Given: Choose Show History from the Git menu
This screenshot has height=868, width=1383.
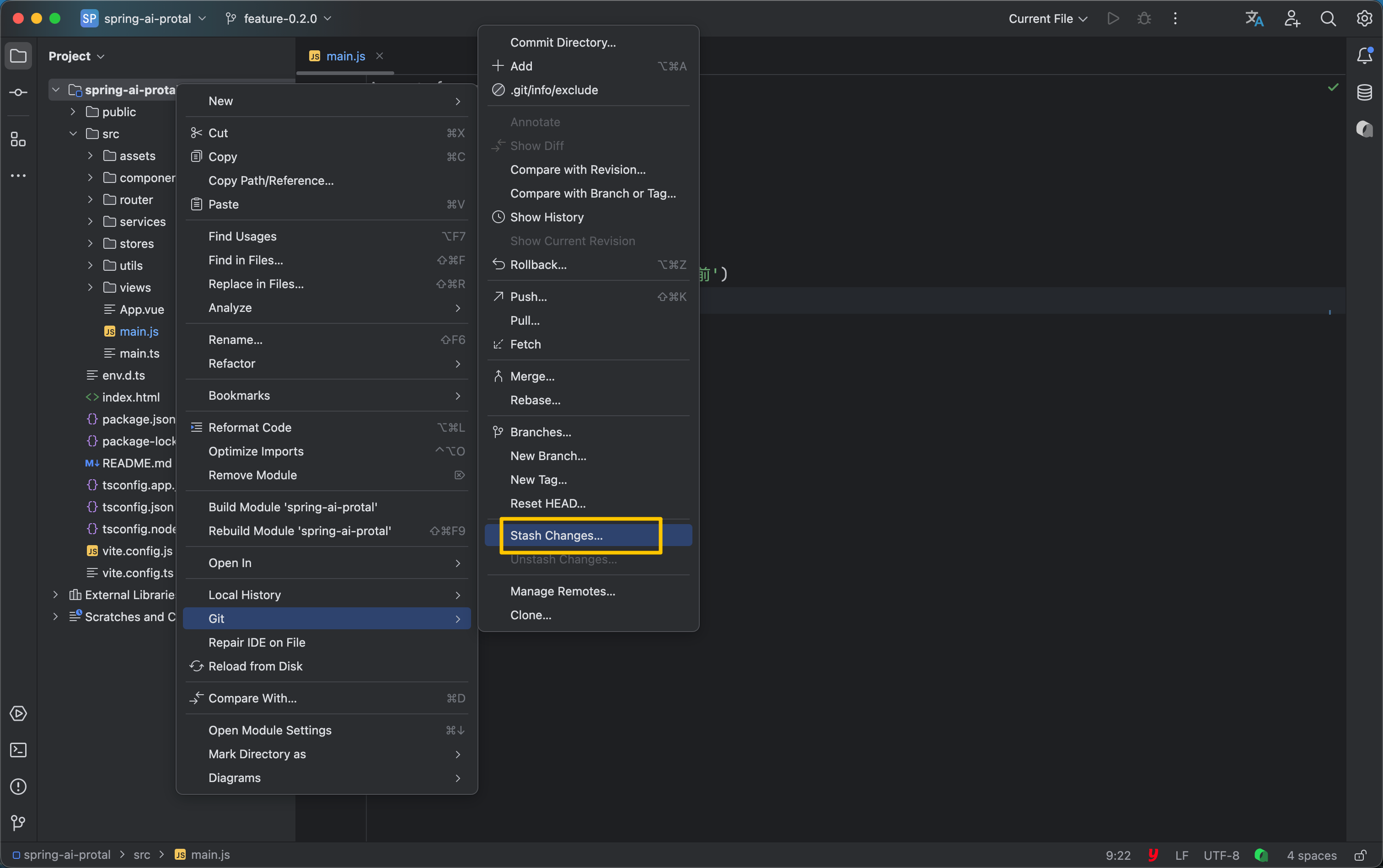Looking at the screenshot, I should (547, 217).
